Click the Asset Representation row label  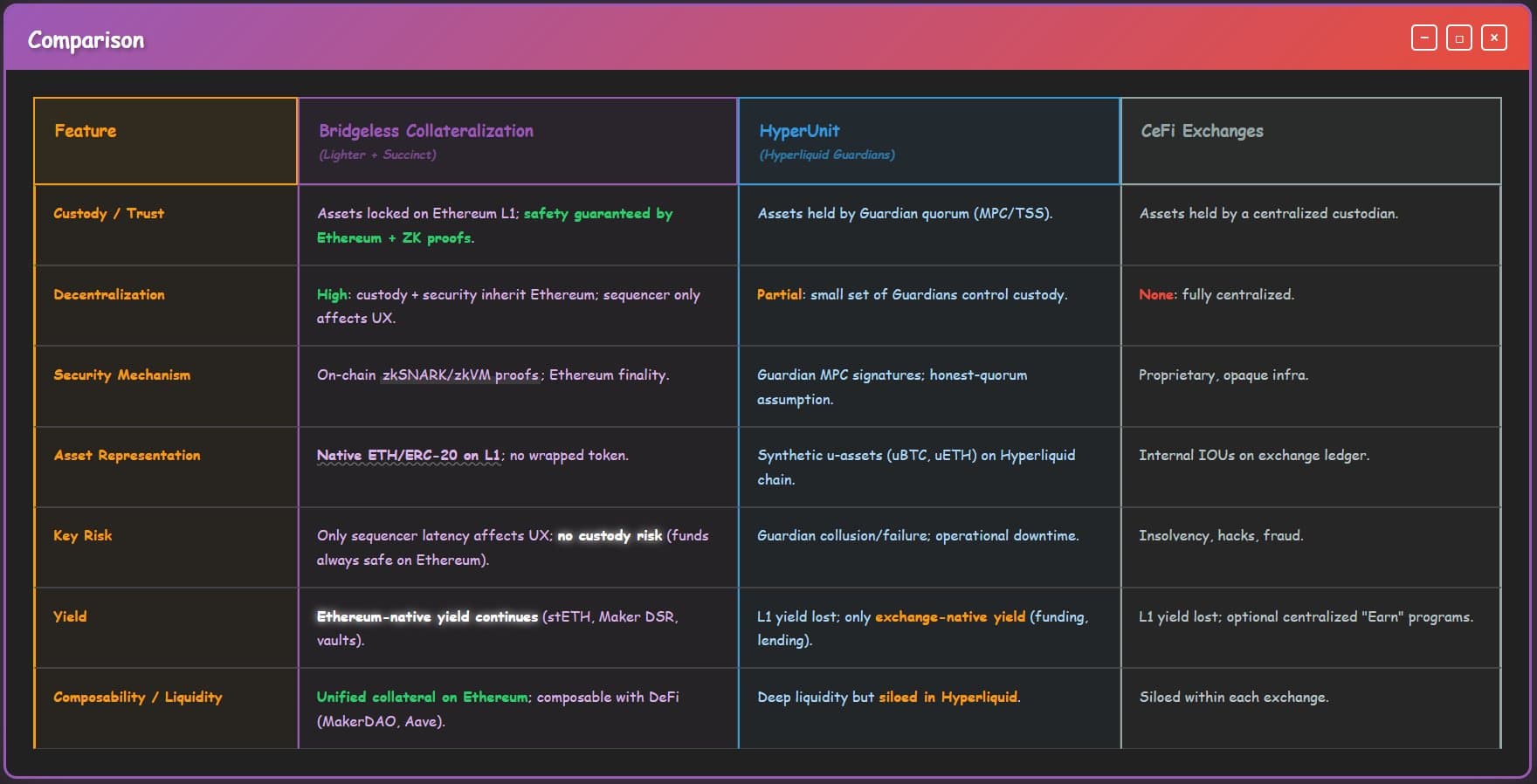tap(127, 455)
